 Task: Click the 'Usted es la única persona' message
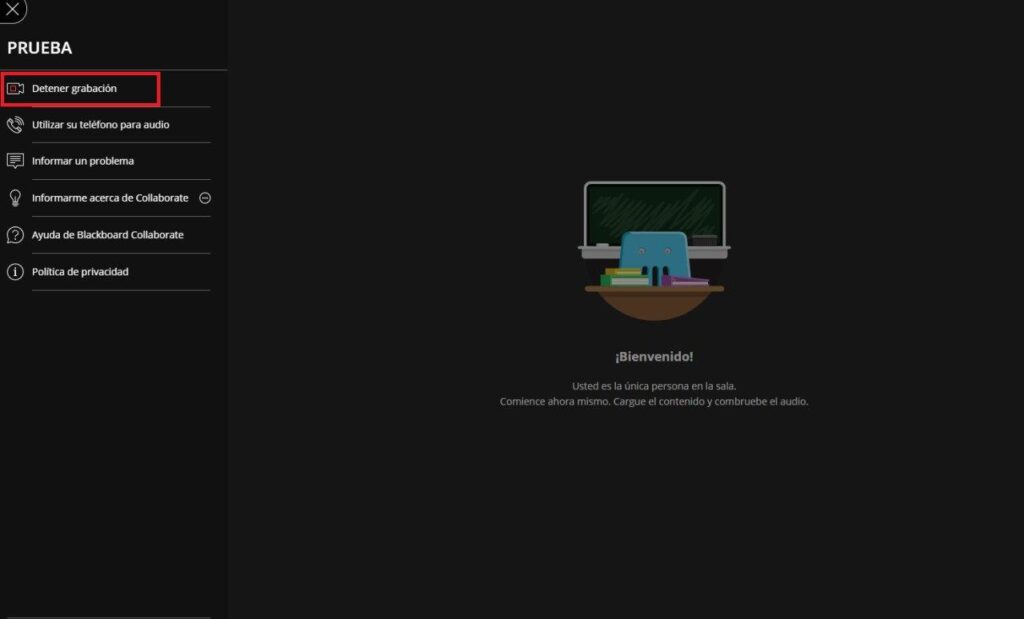point(653,386)
